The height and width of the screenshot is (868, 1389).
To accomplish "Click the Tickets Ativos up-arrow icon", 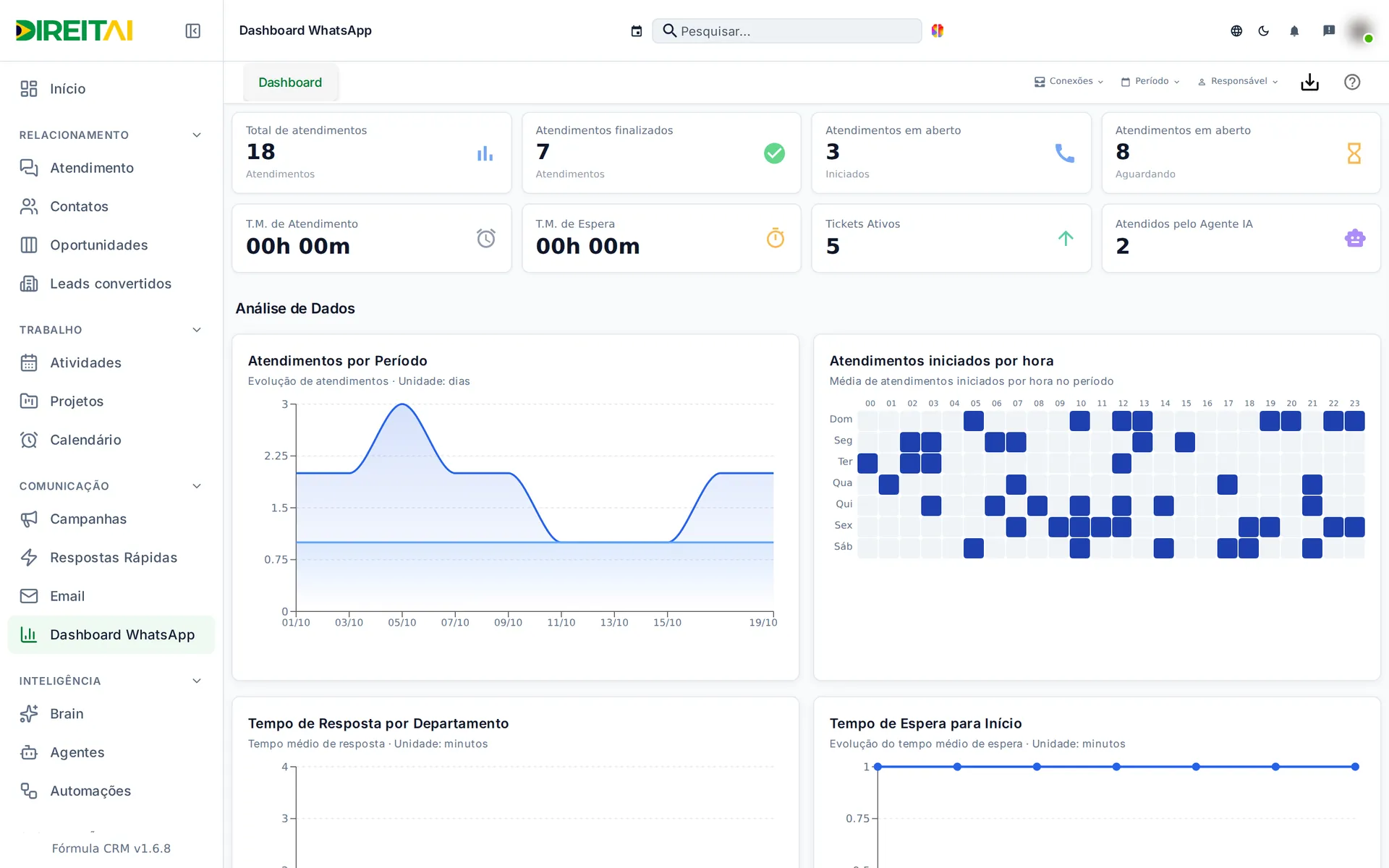I will pyautogui.click(x=1066, y=238).
